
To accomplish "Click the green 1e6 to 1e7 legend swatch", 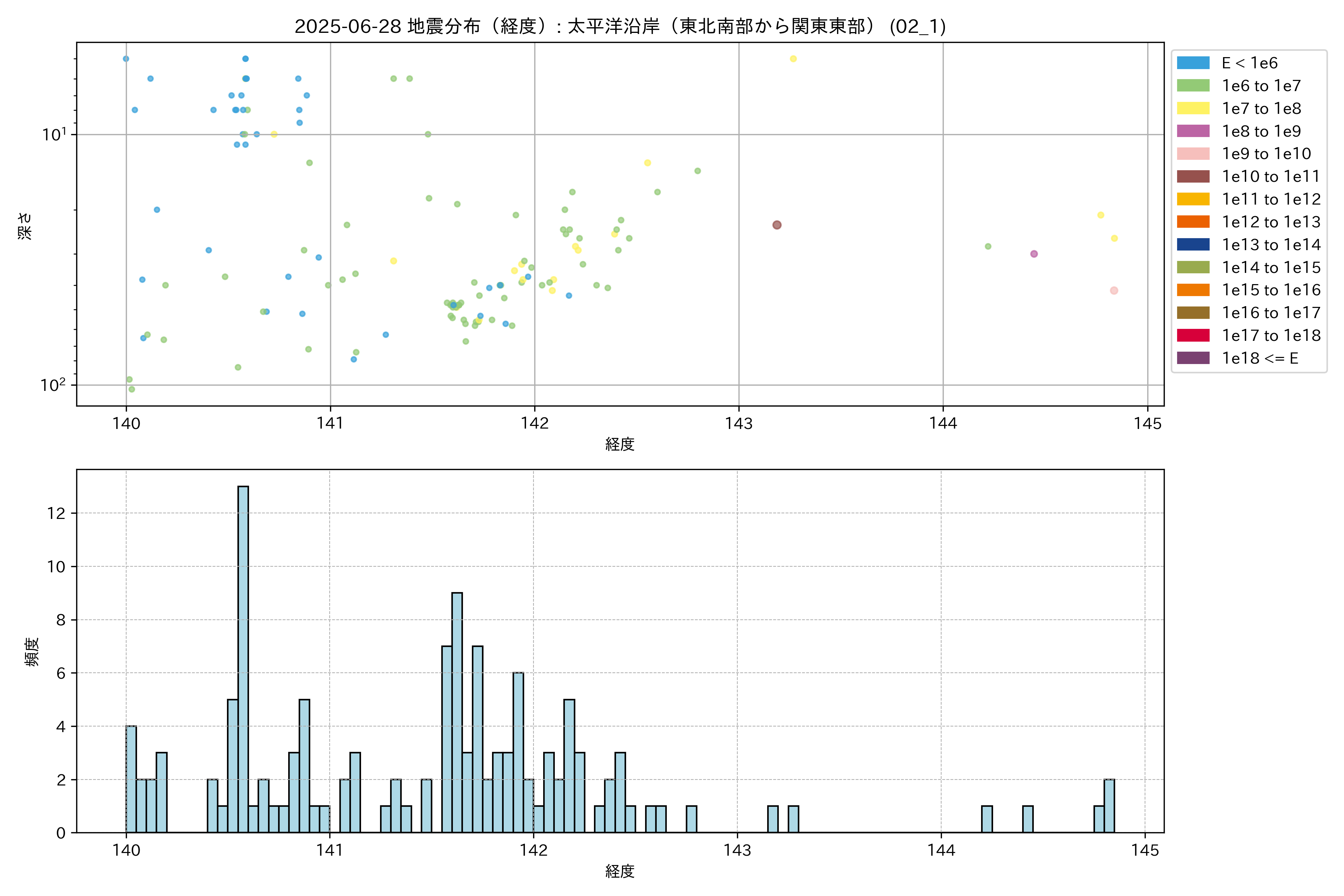I will pos(1192,86).
